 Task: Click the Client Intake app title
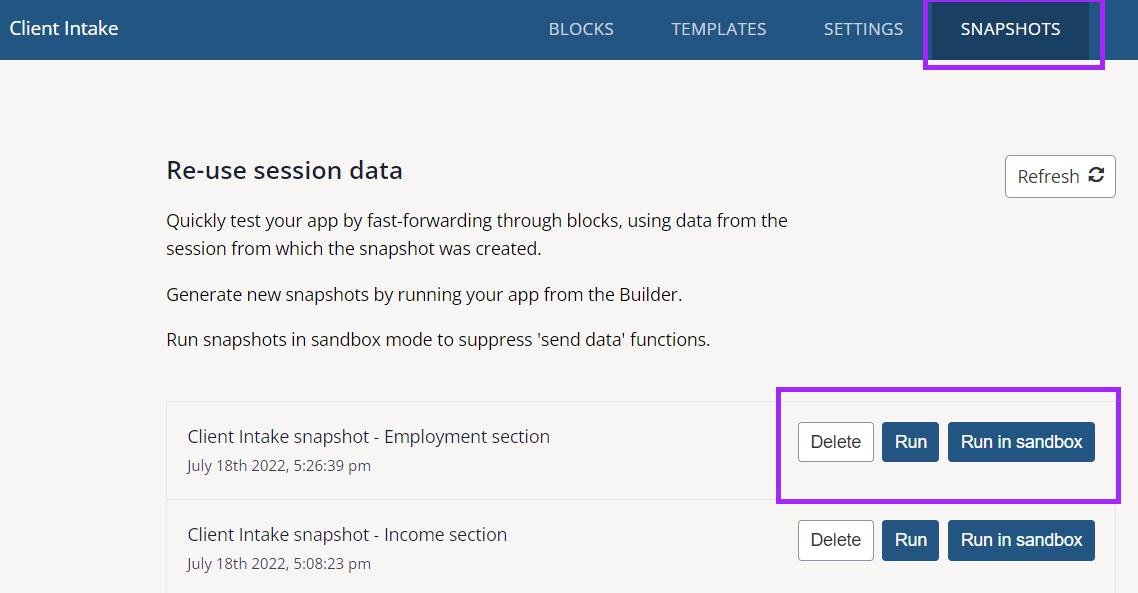pyautogui.click(x=63, y=28)
